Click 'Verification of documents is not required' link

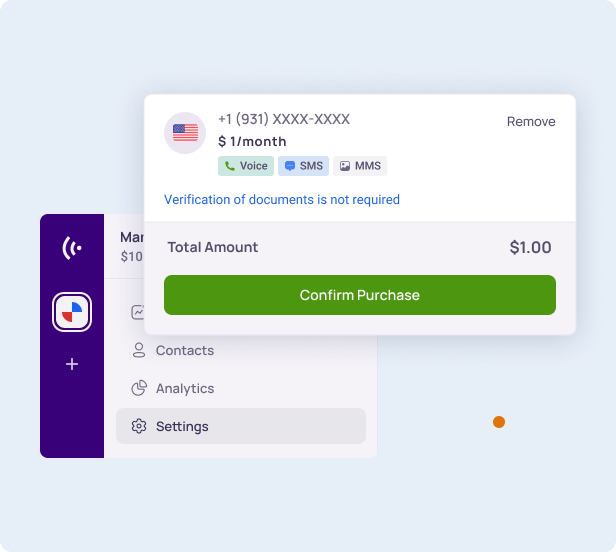point(282,200)
